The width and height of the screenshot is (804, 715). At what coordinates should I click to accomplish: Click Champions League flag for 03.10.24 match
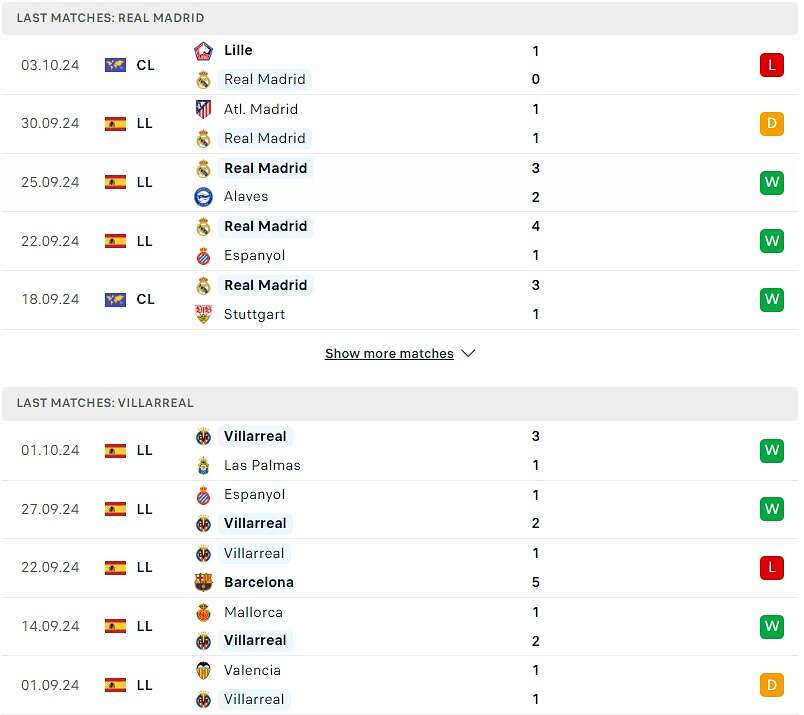[115, 65]
